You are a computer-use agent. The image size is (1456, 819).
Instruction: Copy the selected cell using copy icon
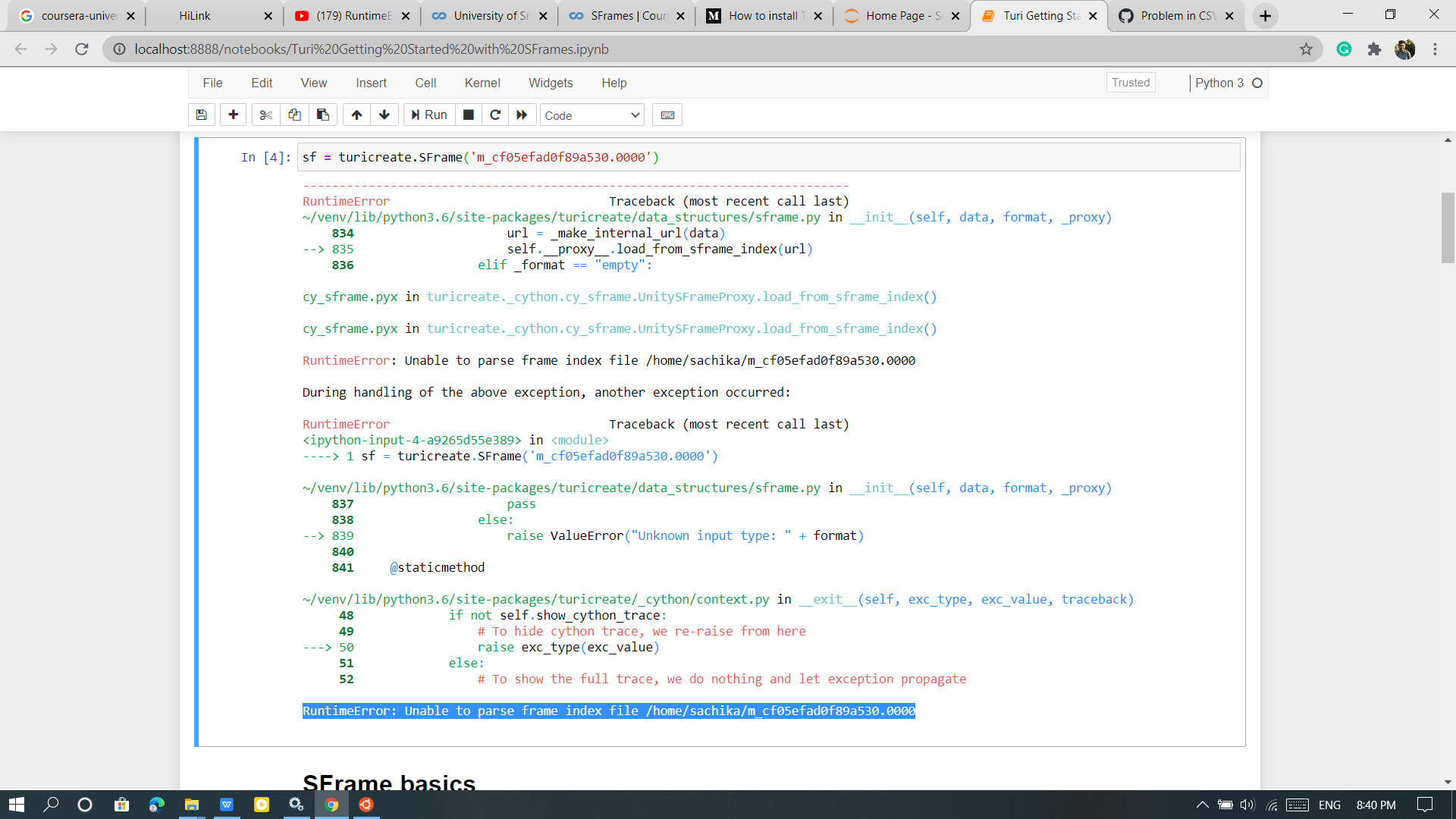(x=294, y=115)
